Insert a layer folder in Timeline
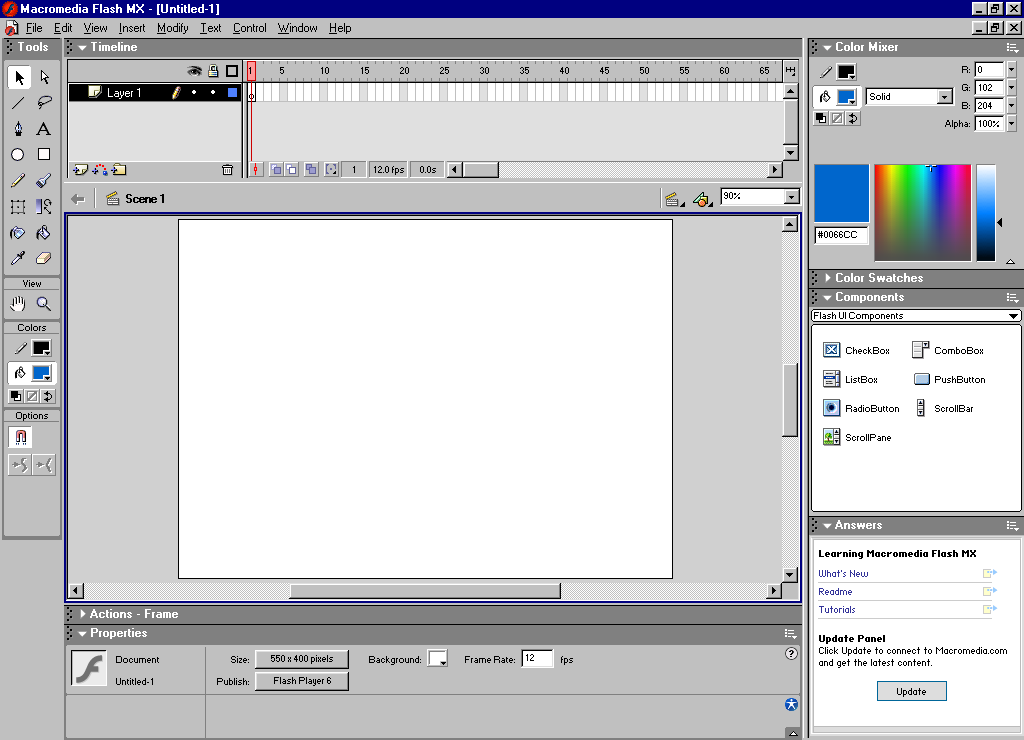 (x=119, y=170)
